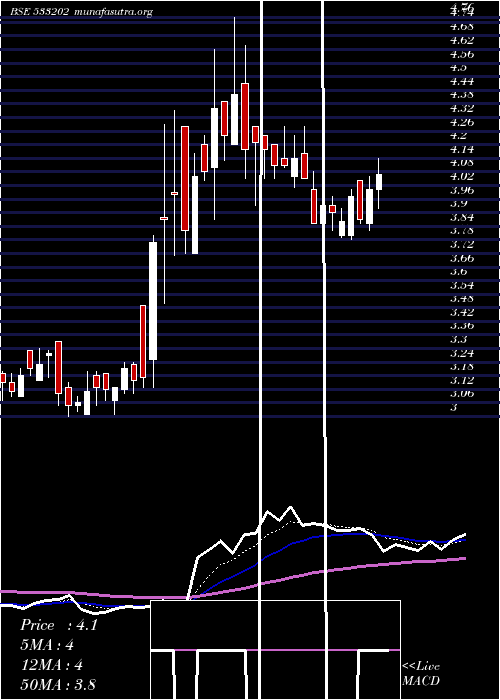Click the 4.68 price axis label
Viewport: 500px width, 700px height.
point(462,26)
